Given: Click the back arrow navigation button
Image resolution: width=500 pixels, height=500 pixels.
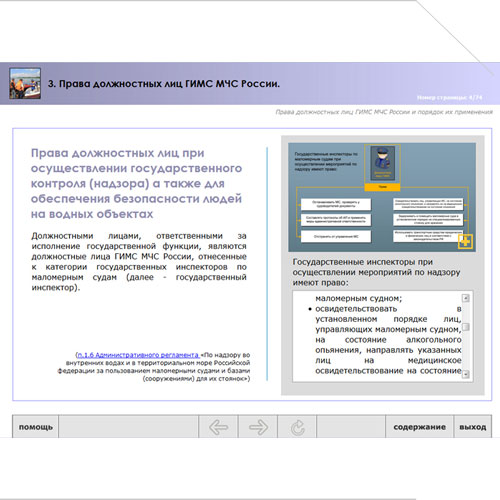Looking at the screenshot, I should click(x=218, y=427).
